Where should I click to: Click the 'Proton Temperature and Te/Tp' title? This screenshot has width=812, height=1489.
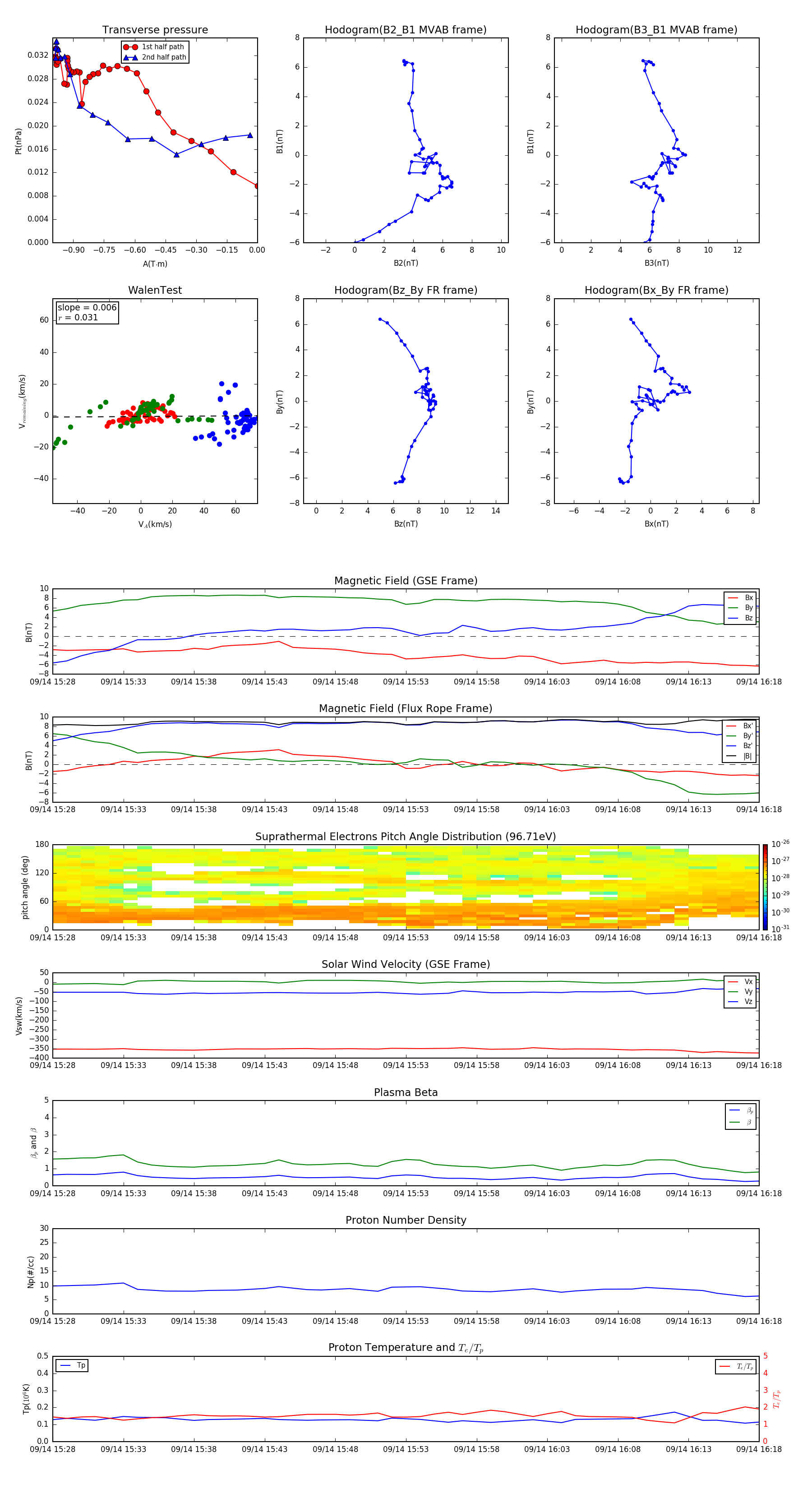[406, 1348]
